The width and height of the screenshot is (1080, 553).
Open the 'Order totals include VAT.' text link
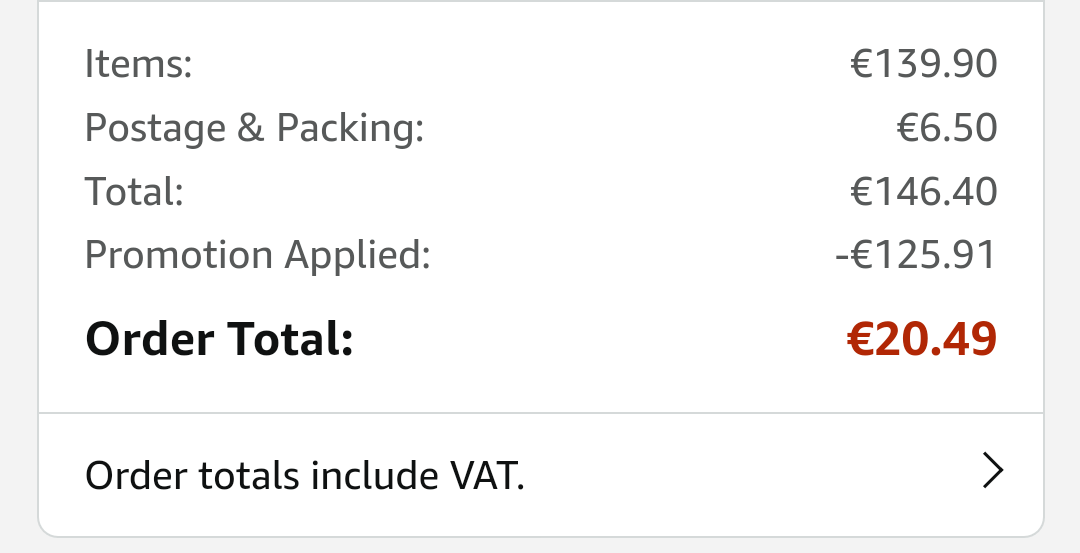coord(304,475)
